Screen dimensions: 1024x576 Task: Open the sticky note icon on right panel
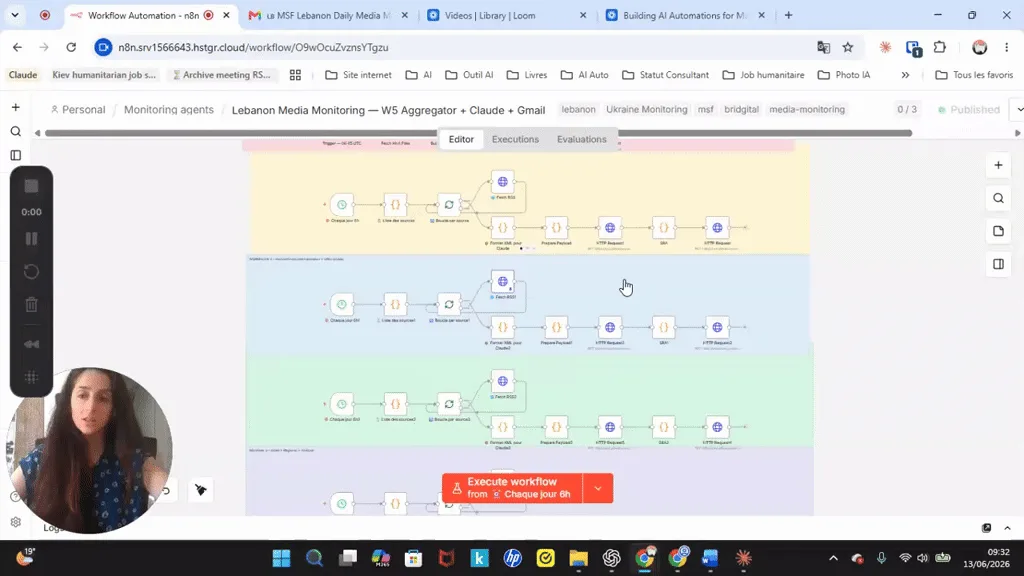click(x=998, y=231)
